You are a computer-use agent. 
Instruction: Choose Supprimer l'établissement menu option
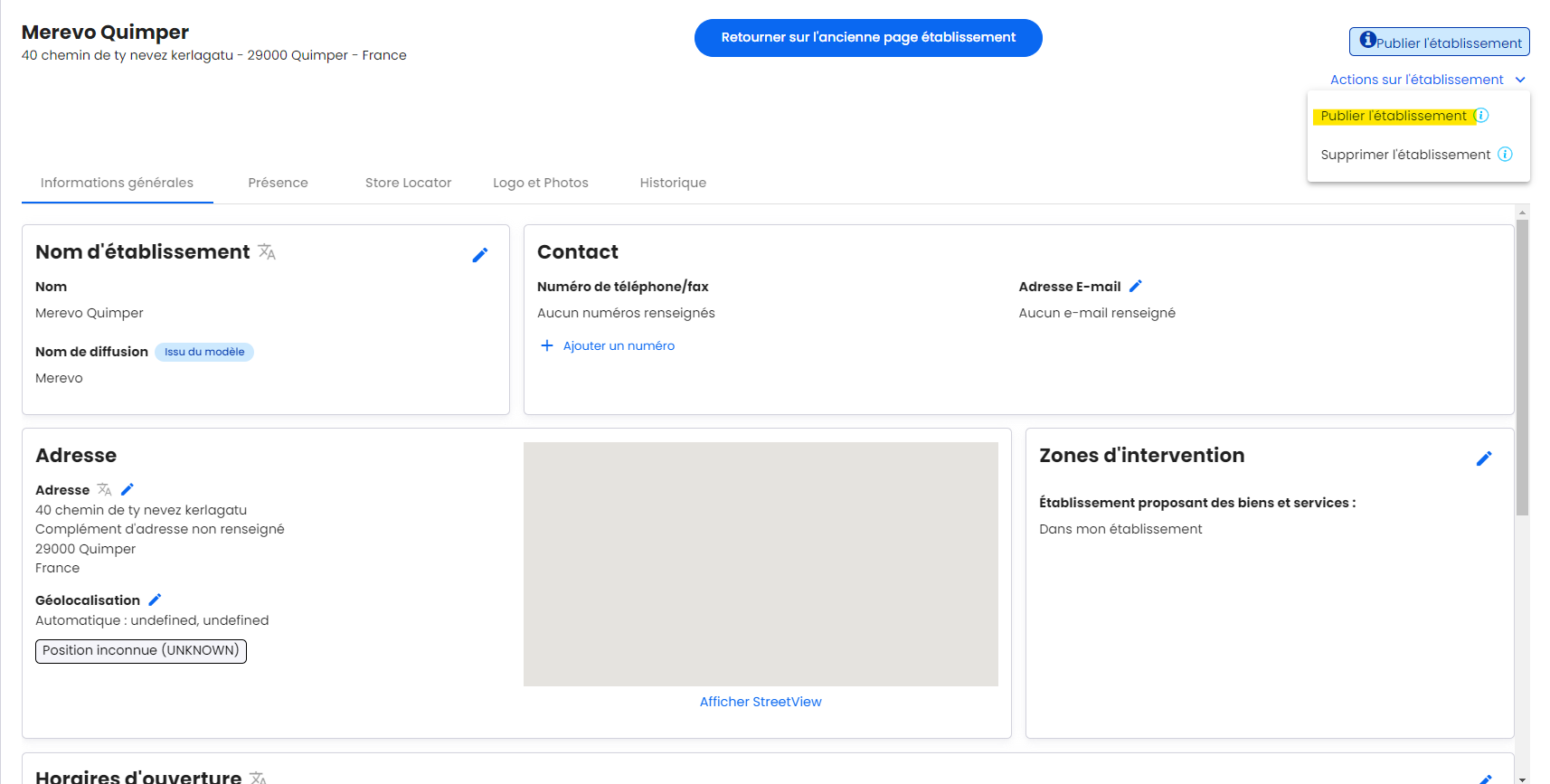point(1404,155)
